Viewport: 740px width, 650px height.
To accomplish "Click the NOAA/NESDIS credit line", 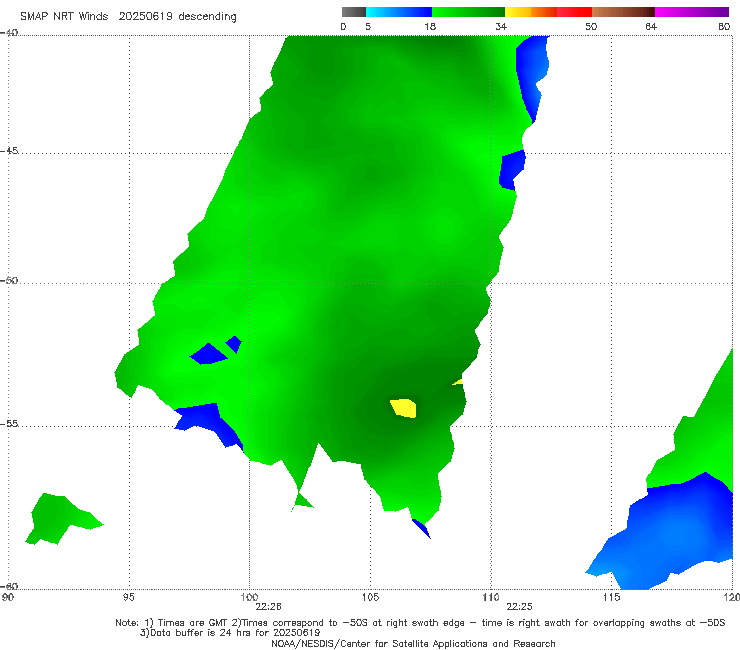I will coord(413,644).
